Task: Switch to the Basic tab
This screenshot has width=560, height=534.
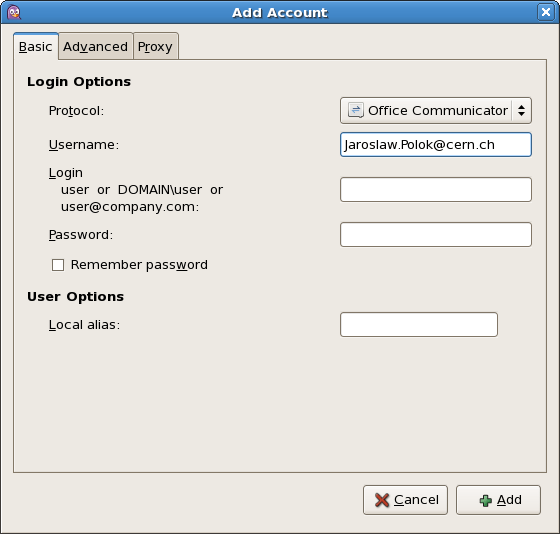Action: click(x=36, y=46)
